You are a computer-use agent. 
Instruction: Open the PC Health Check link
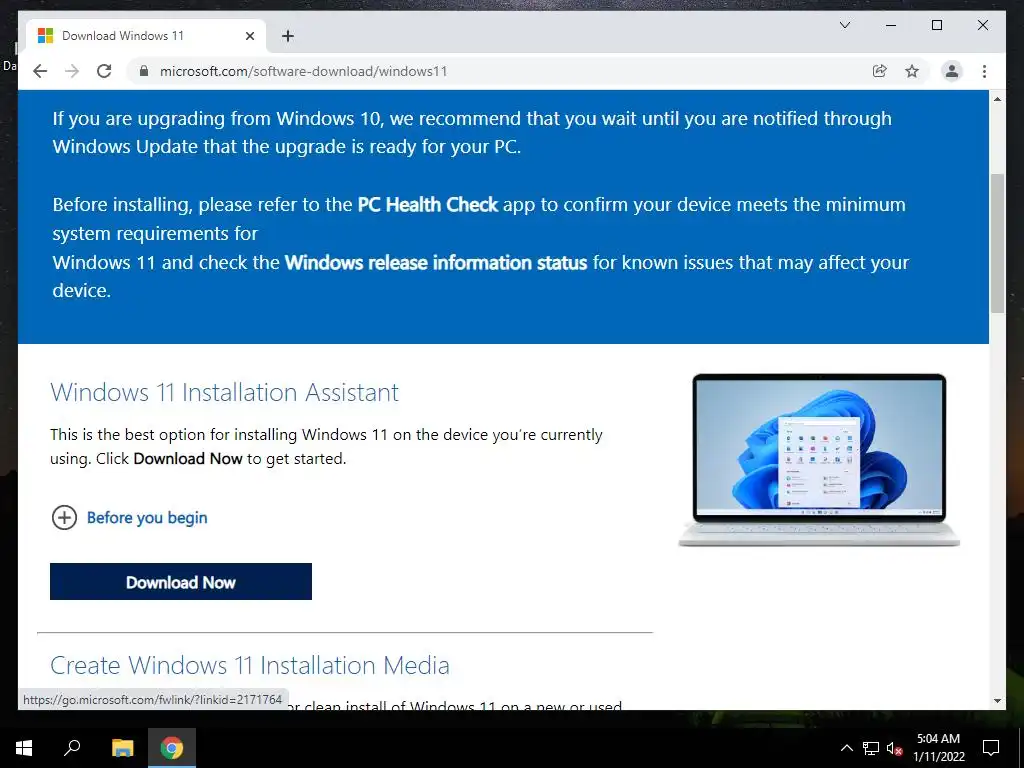coord(428,204)
